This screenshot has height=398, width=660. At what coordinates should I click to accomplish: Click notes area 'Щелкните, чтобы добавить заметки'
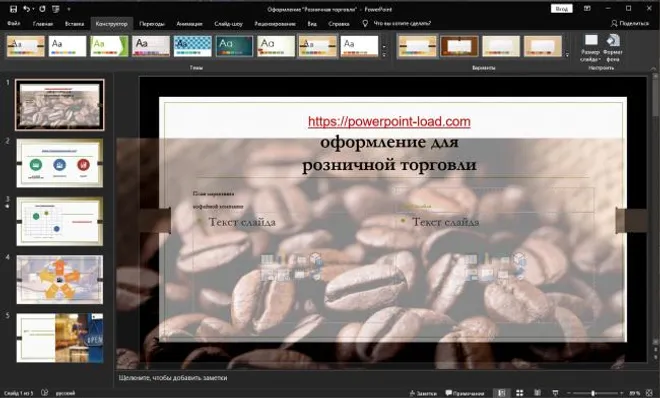tap(173, 378)
